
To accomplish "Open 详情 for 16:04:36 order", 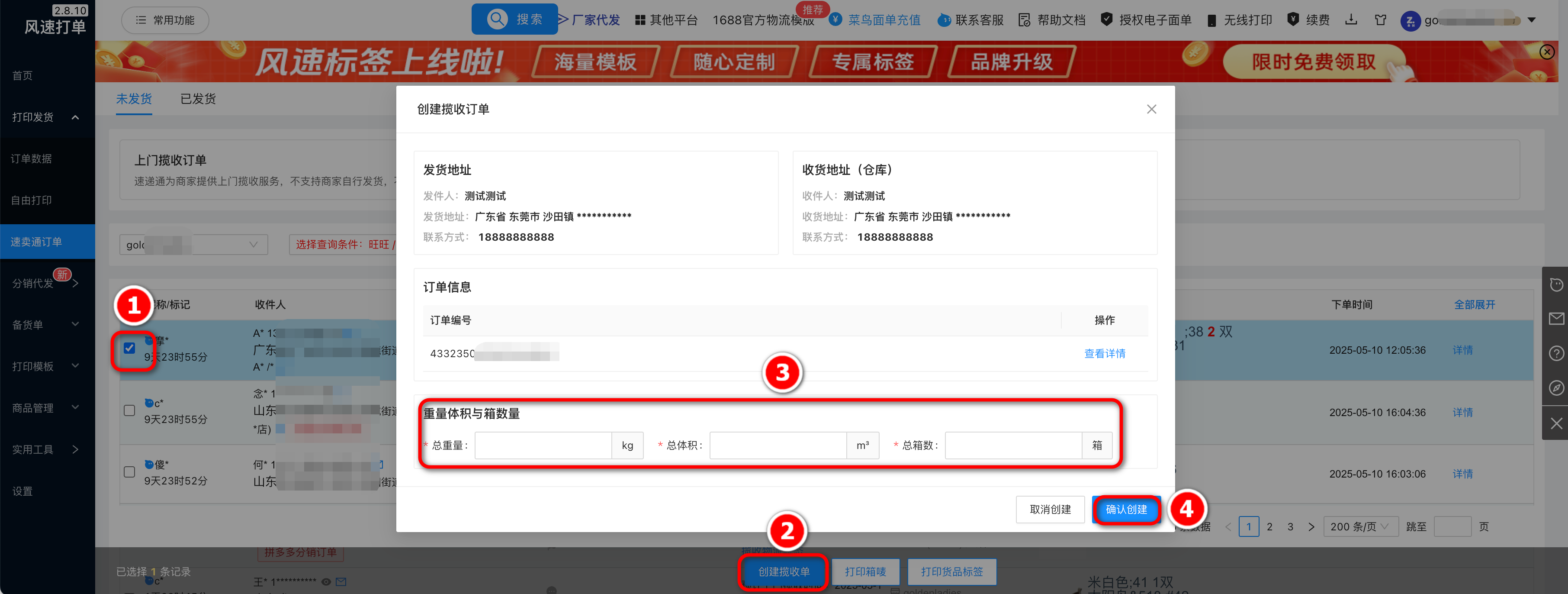I will [1463, 412].
